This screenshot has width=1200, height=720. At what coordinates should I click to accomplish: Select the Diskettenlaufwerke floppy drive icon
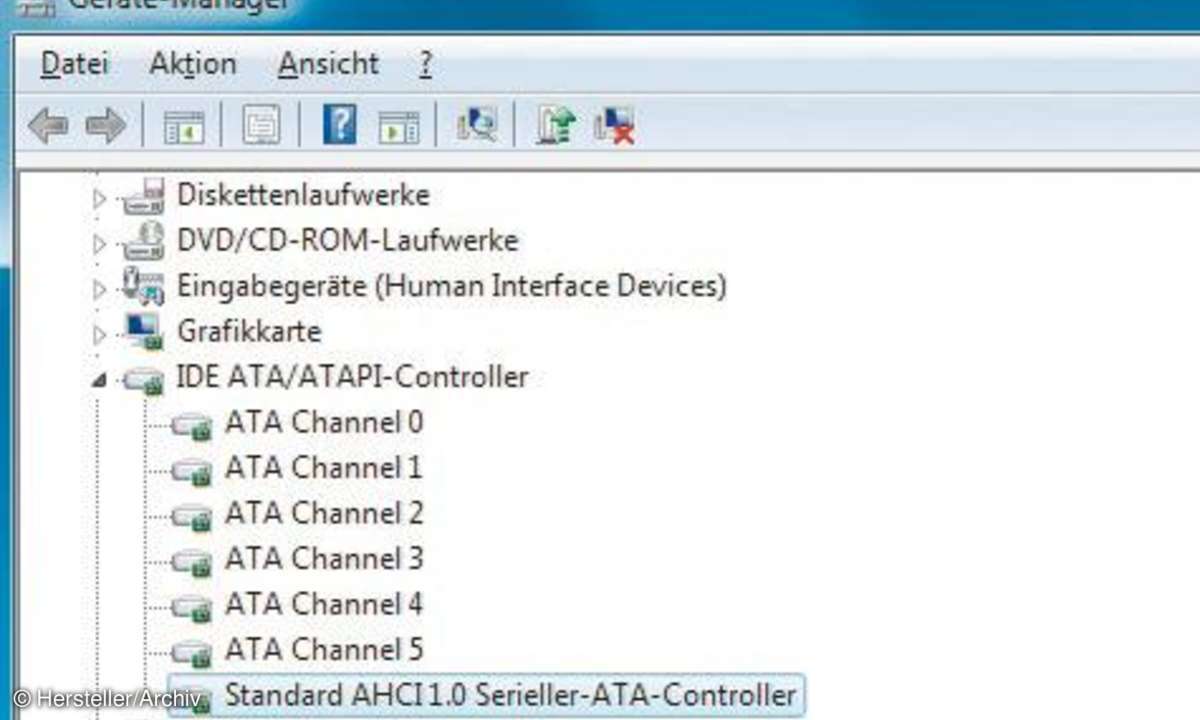[143, 195]
